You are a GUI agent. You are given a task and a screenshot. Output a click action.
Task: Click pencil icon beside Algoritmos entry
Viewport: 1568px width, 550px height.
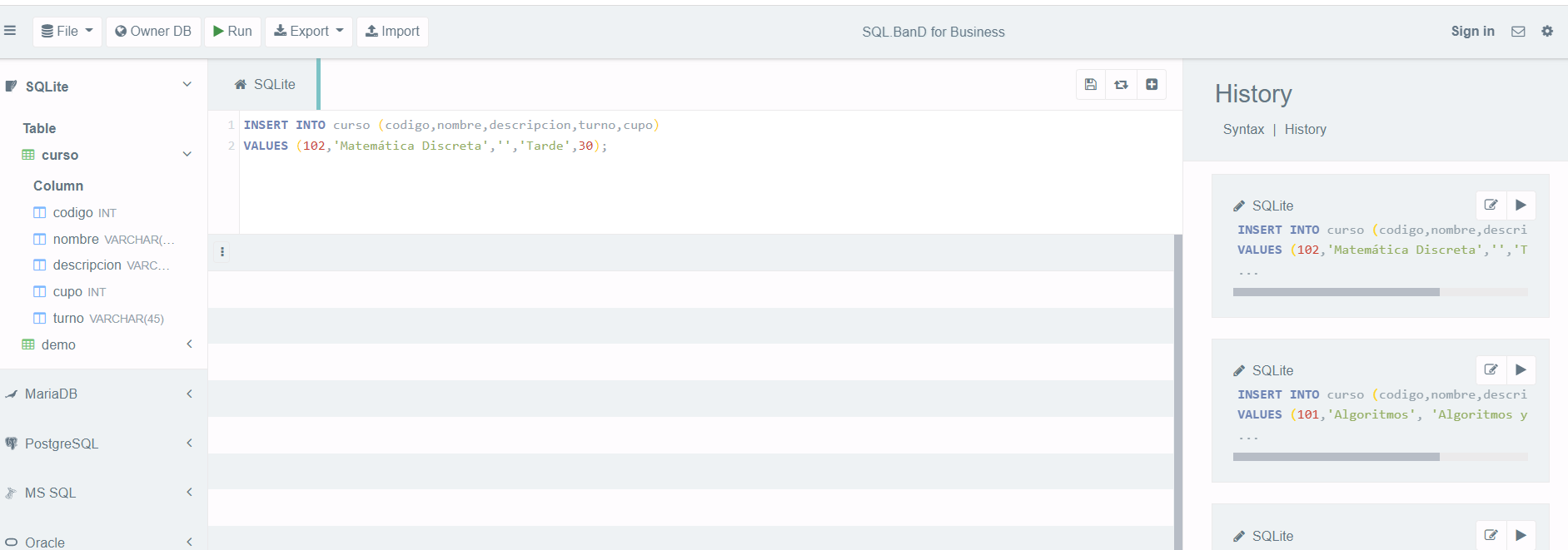(1239, 370)
